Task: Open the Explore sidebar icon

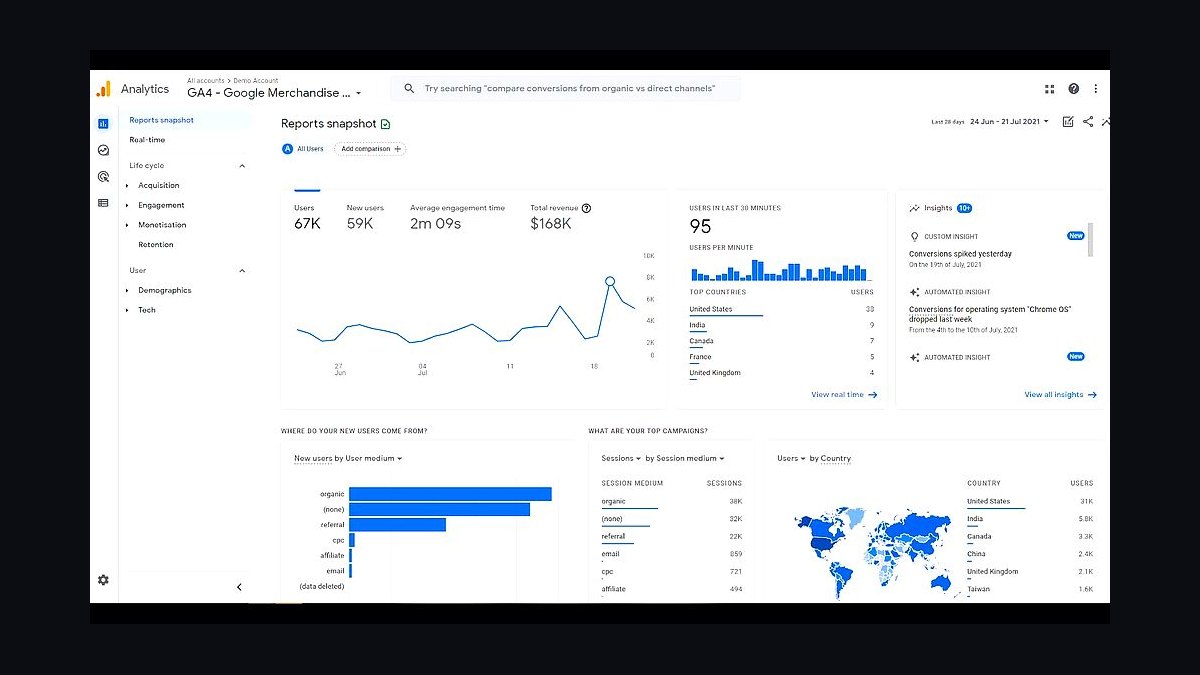Action: tap(103, 150)
